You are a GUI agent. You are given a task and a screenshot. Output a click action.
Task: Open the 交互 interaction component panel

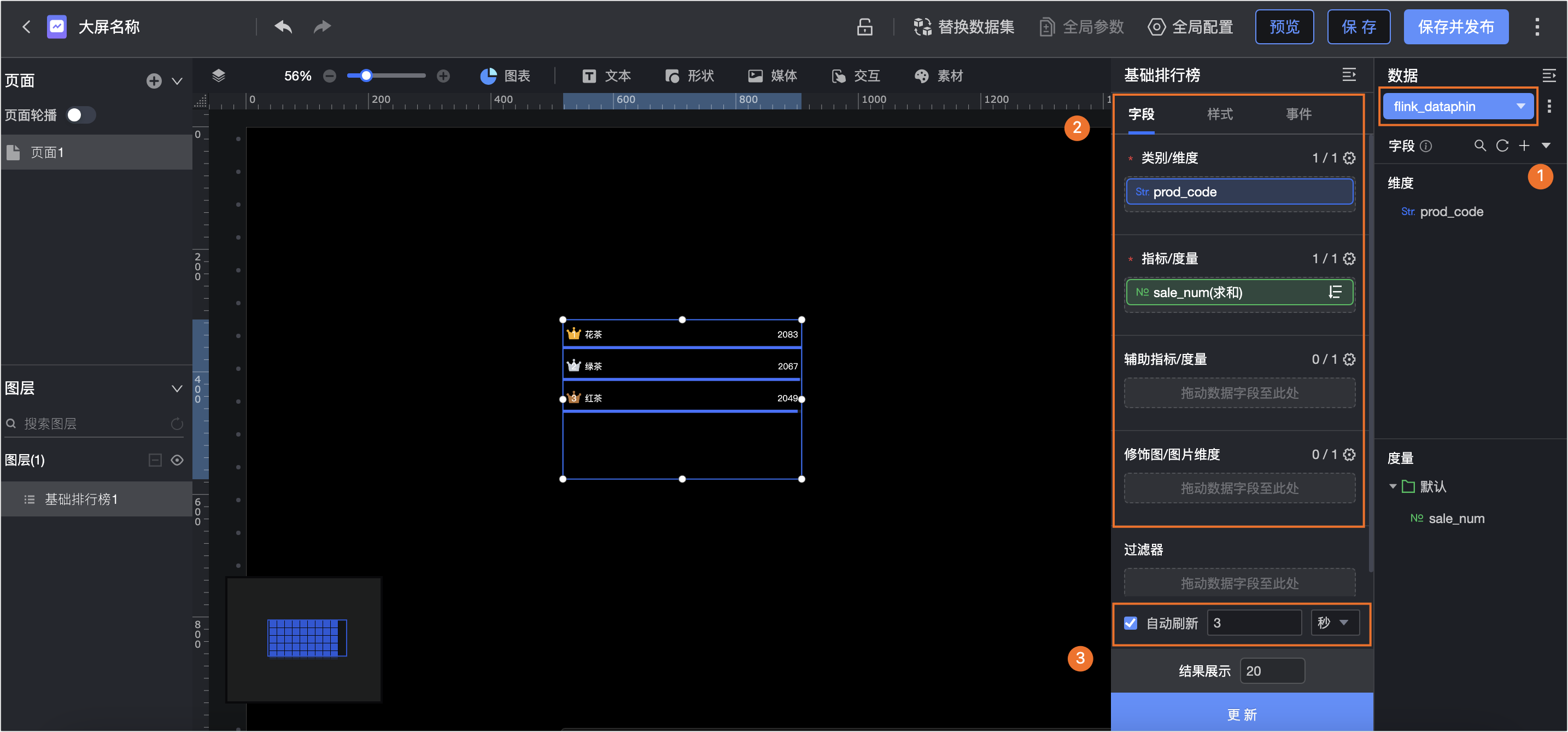point(855,75)
